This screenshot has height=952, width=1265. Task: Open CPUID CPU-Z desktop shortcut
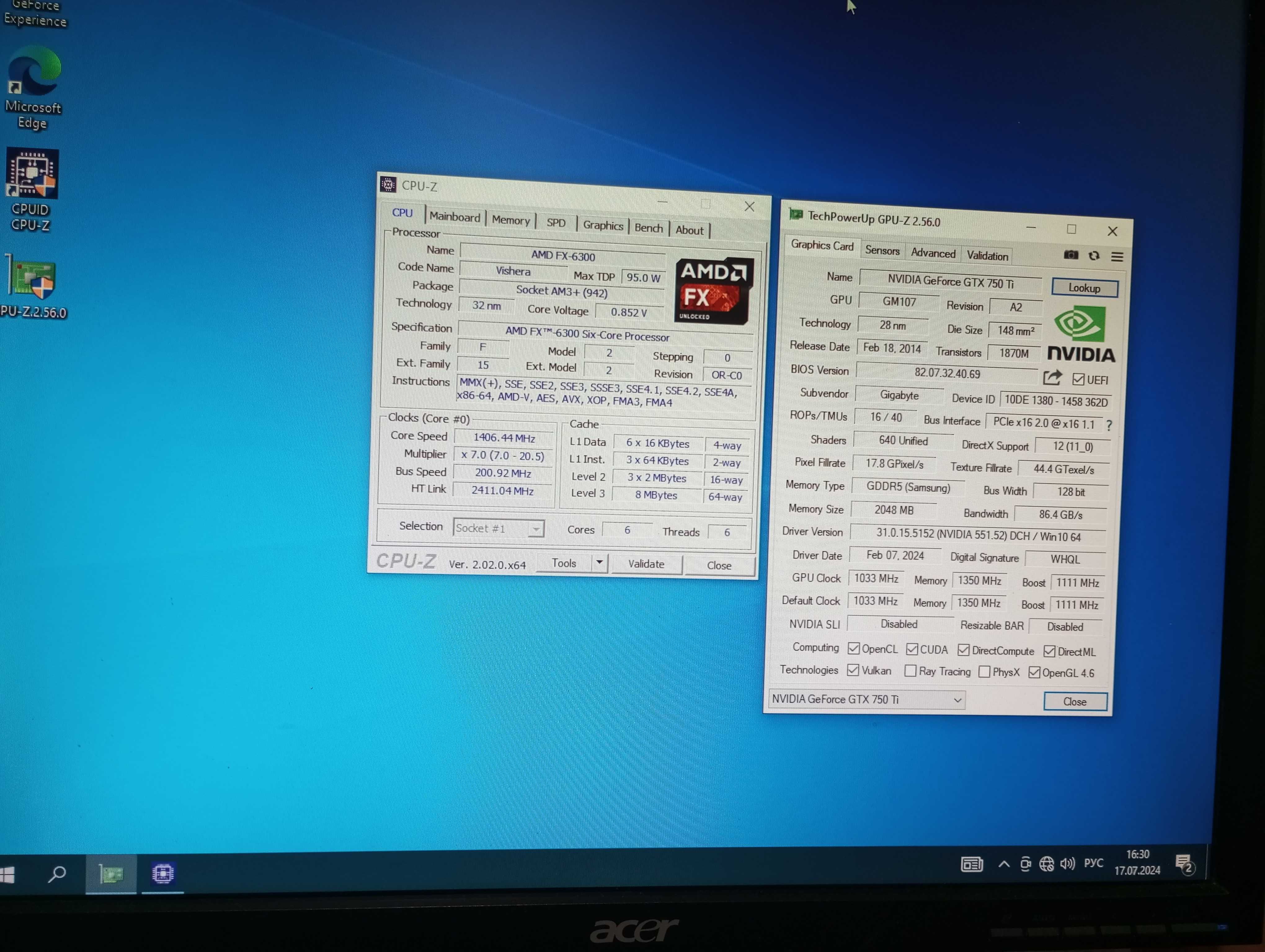tap(31, 190)
